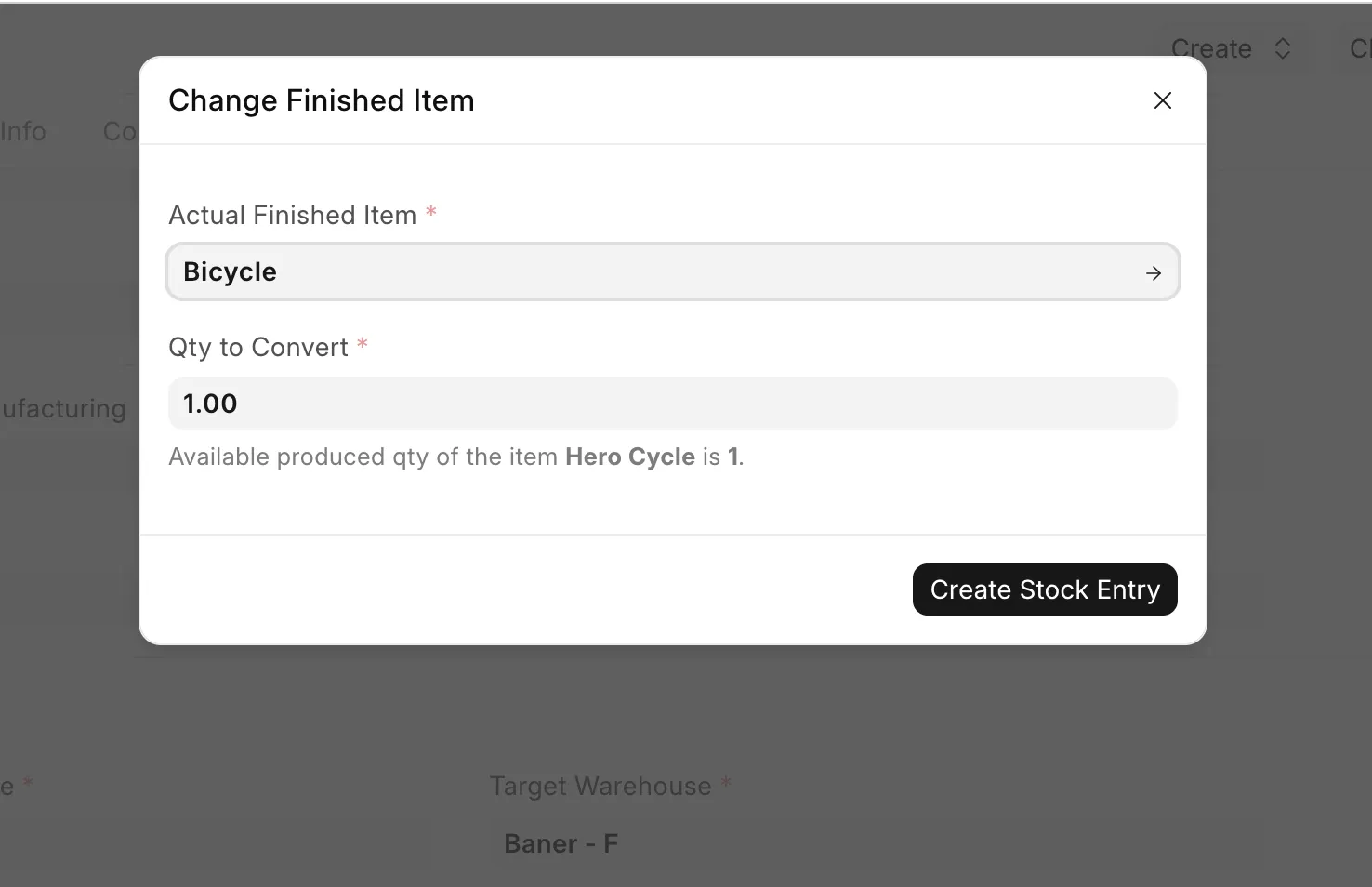
Task: Click the available produced qty help text
Action: [x=456, y=457]
